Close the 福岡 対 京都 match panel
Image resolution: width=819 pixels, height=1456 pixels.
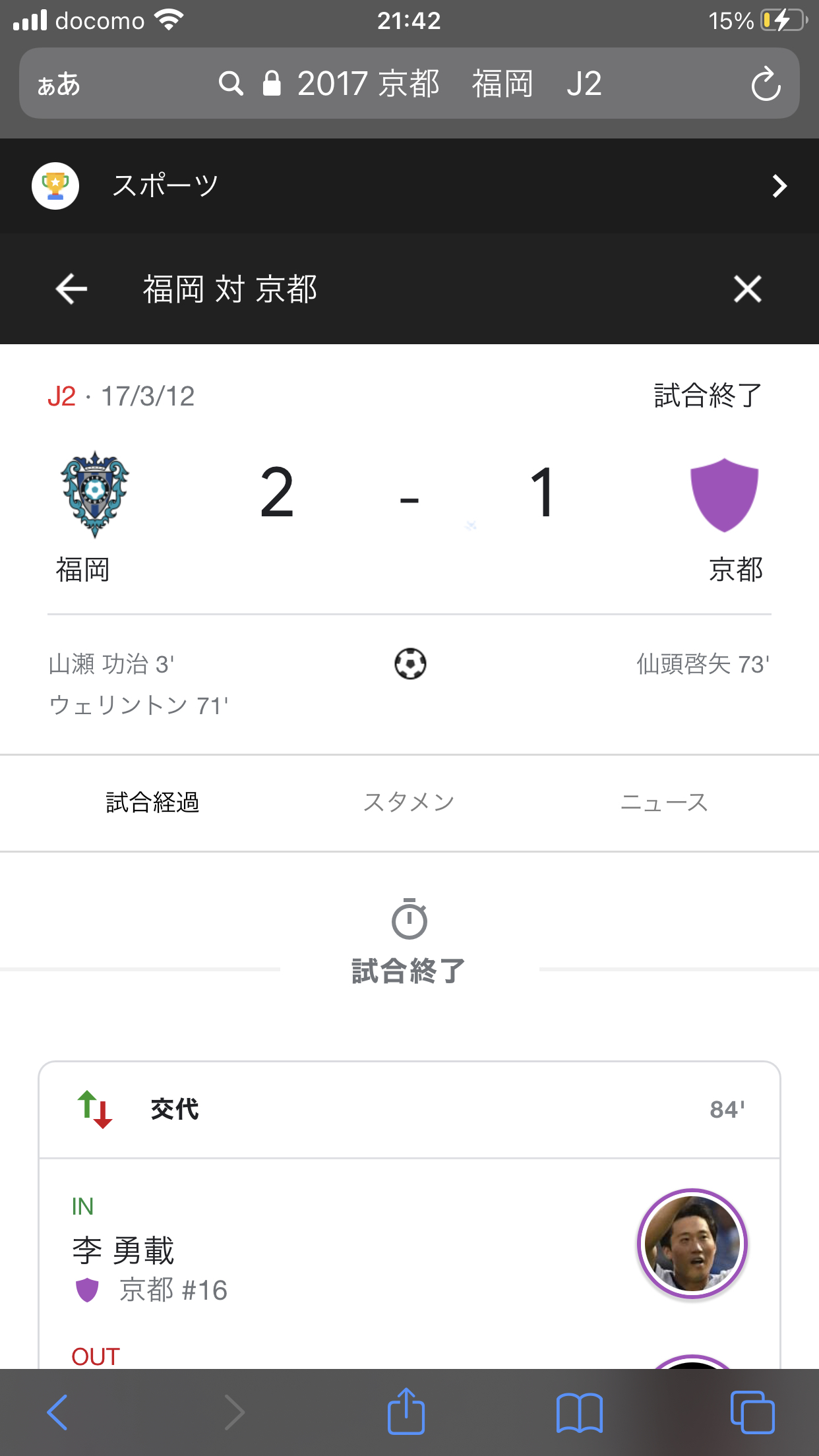pyautogui.click(x=747, y=289)
